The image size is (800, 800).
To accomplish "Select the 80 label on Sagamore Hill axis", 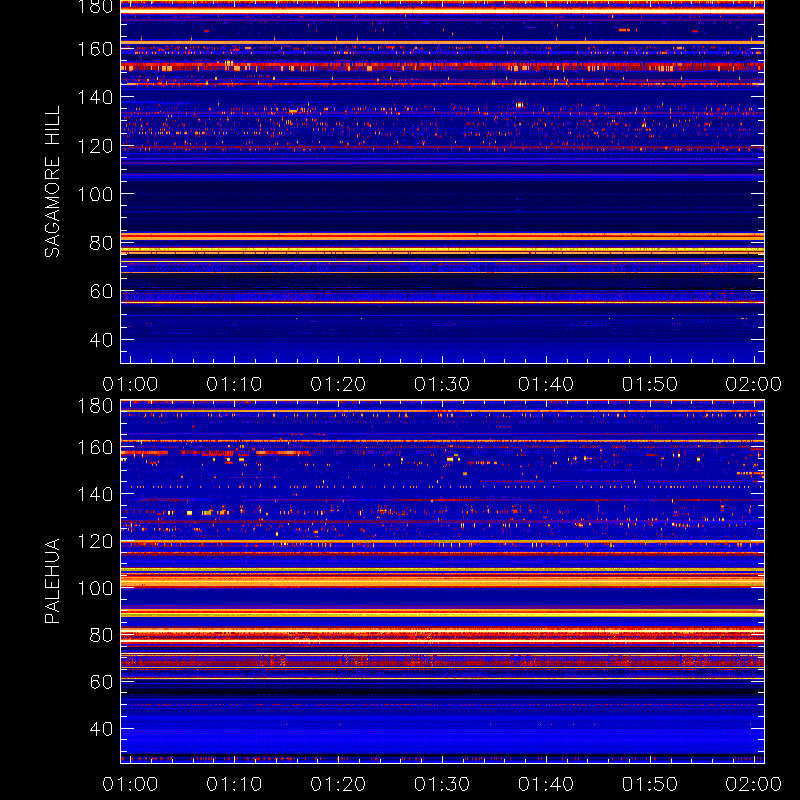I will point(101,243).
